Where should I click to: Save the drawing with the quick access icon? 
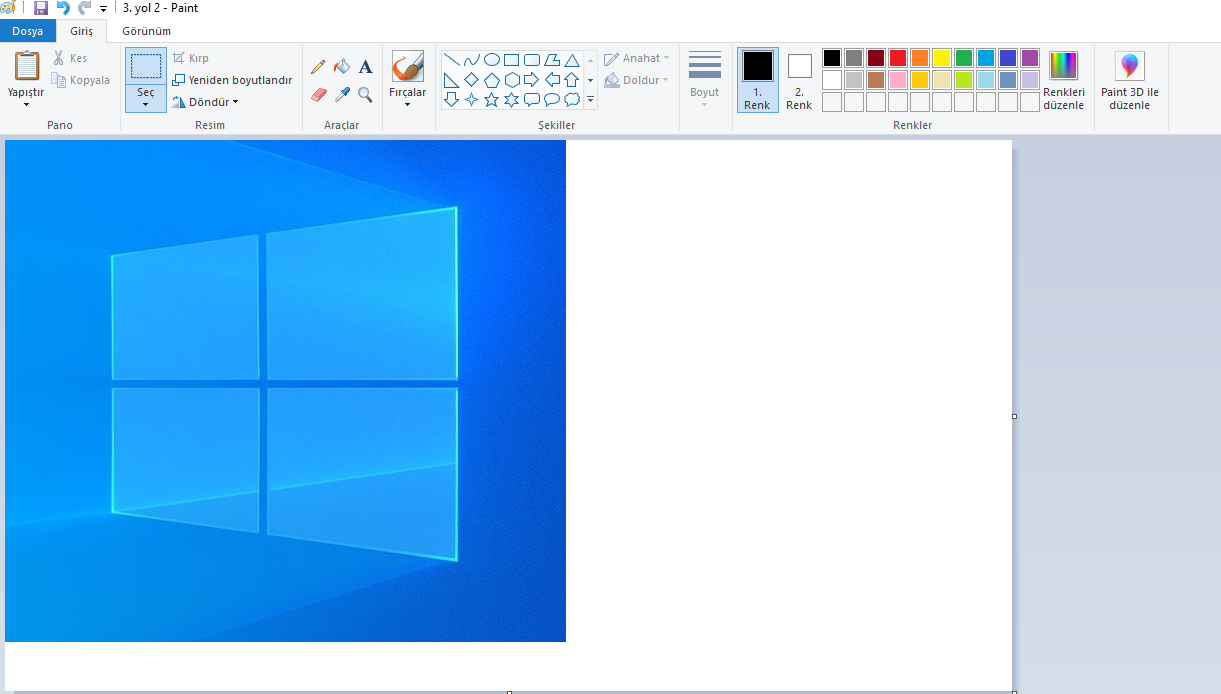[x=41, y=8]
